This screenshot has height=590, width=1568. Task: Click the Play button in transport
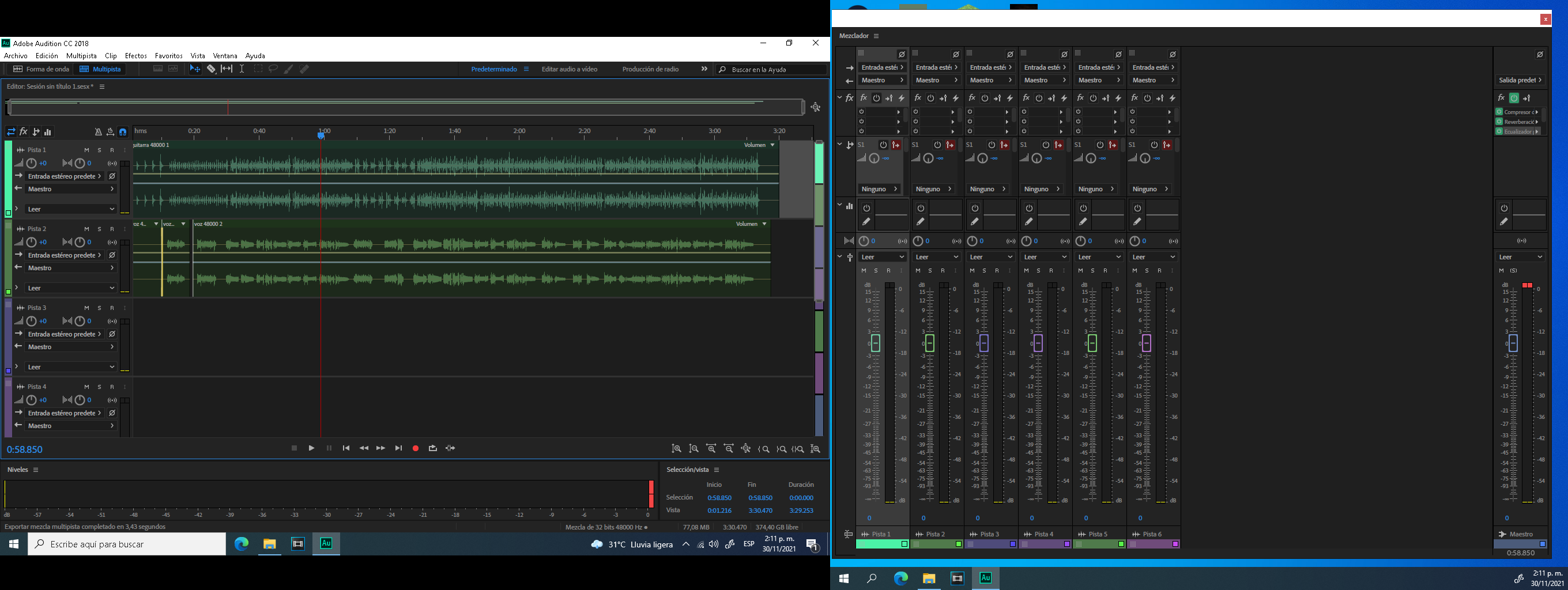312,448
